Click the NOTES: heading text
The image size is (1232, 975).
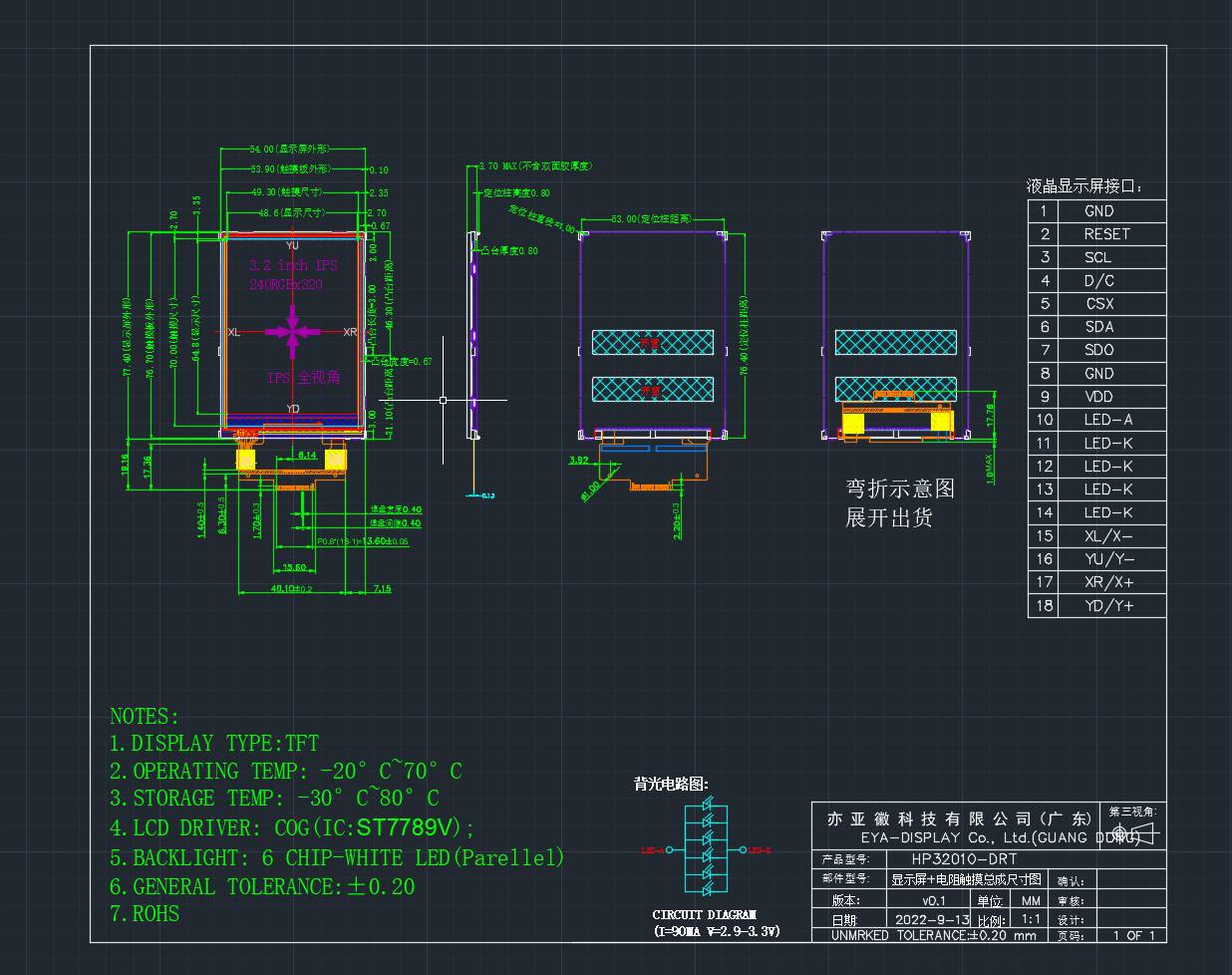(145, 717)
